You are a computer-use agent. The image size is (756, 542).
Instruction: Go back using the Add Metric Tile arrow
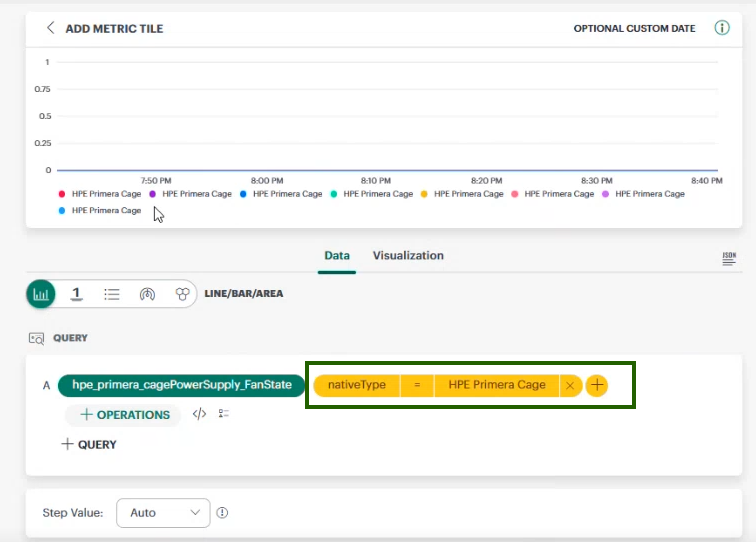click(50, 28)
